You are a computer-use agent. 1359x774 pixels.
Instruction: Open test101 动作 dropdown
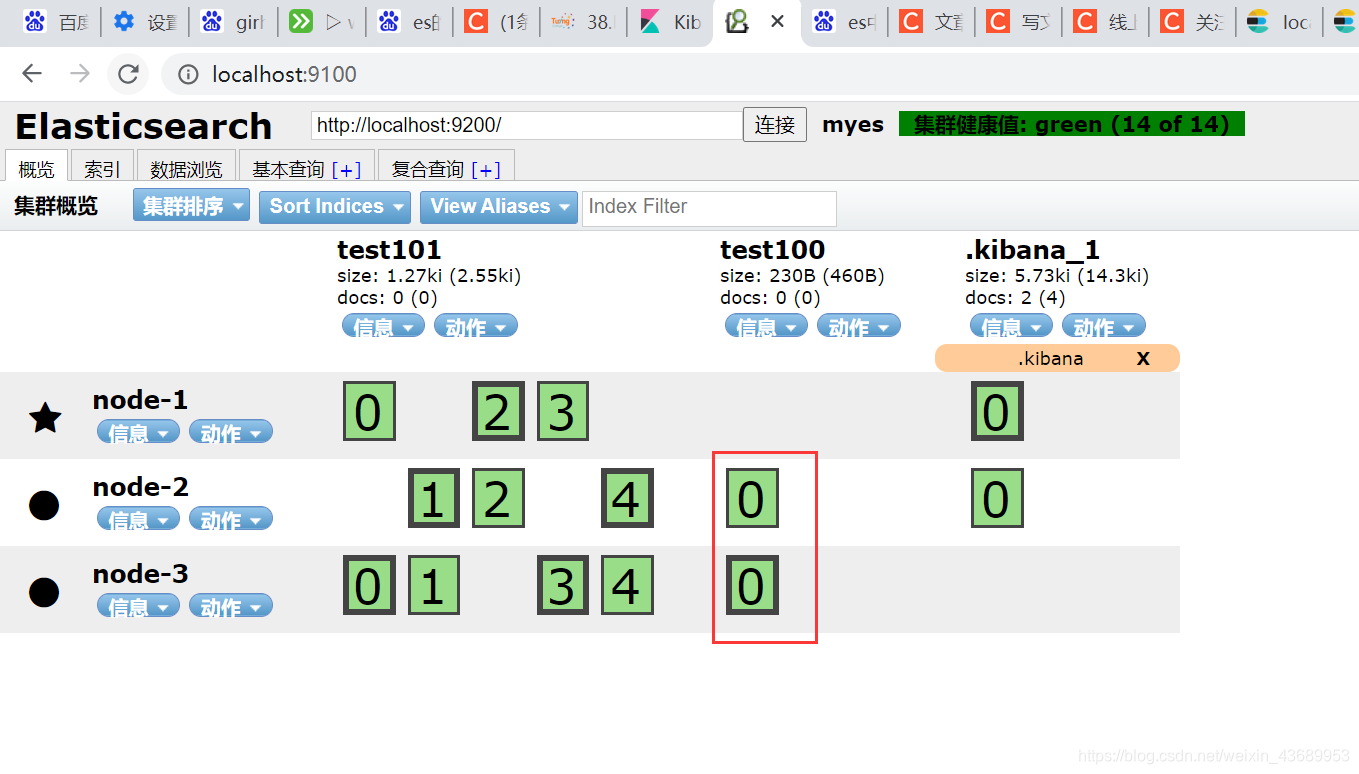[476, 326]
